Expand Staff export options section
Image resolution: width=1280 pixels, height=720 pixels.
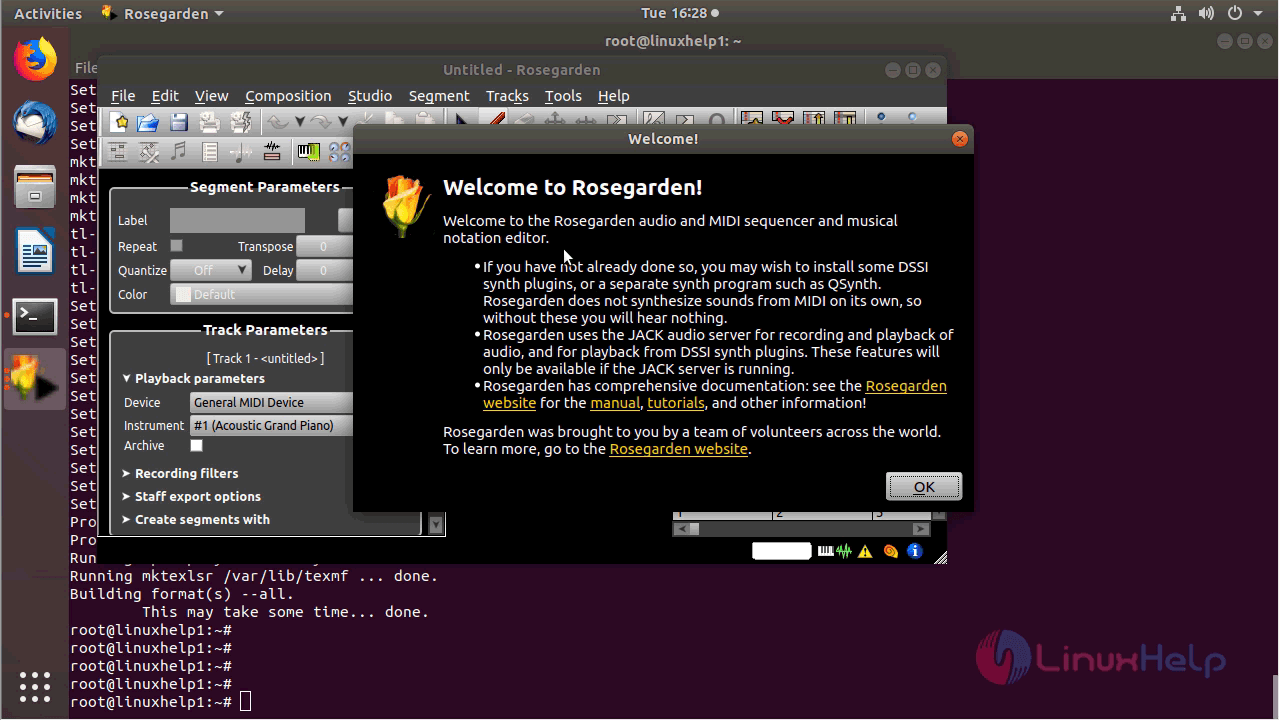[x=191, y=497]
